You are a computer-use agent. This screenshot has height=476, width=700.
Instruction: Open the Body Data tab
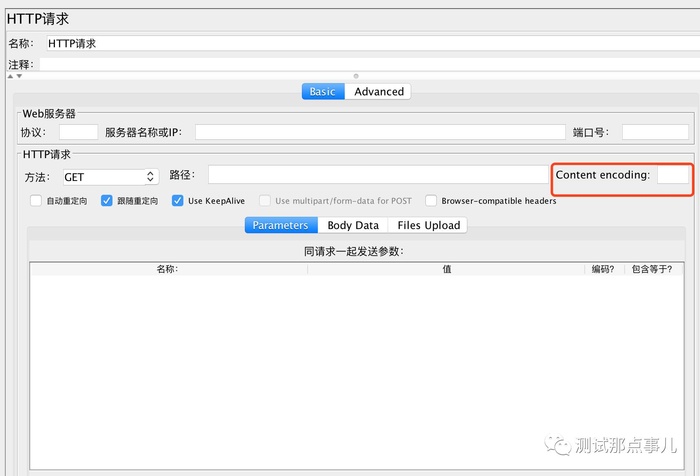353,225
